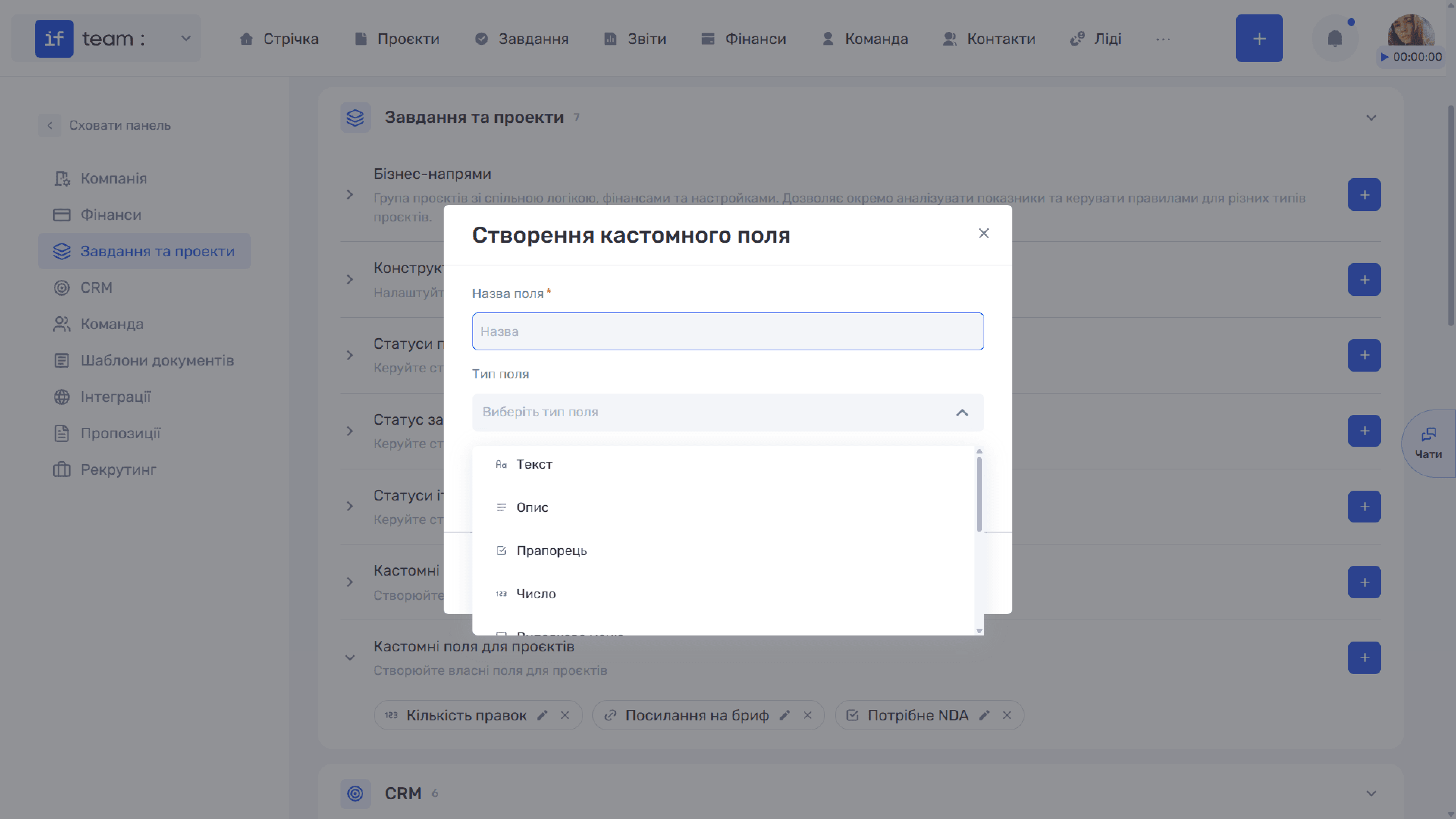Choose Прапорець field type
Image resolution: width=1456 pixels, height=819 pixels.
[x=723, y=551]
